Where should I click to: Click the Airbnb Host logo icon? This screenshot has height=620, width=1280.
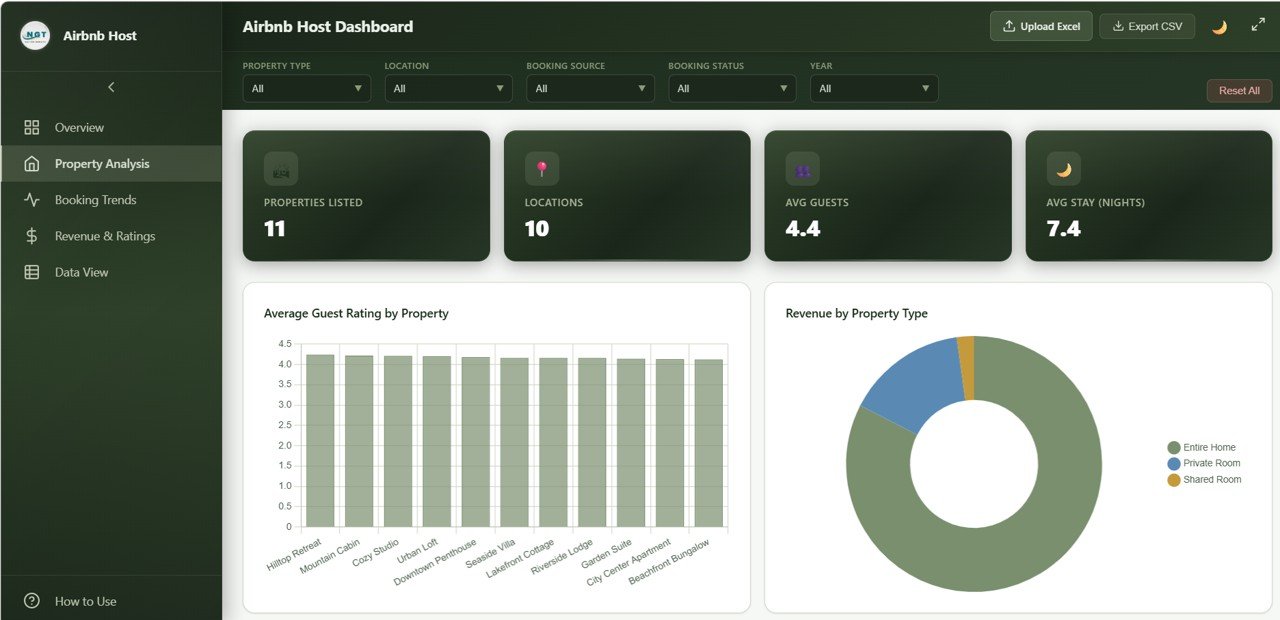[35, 36]
